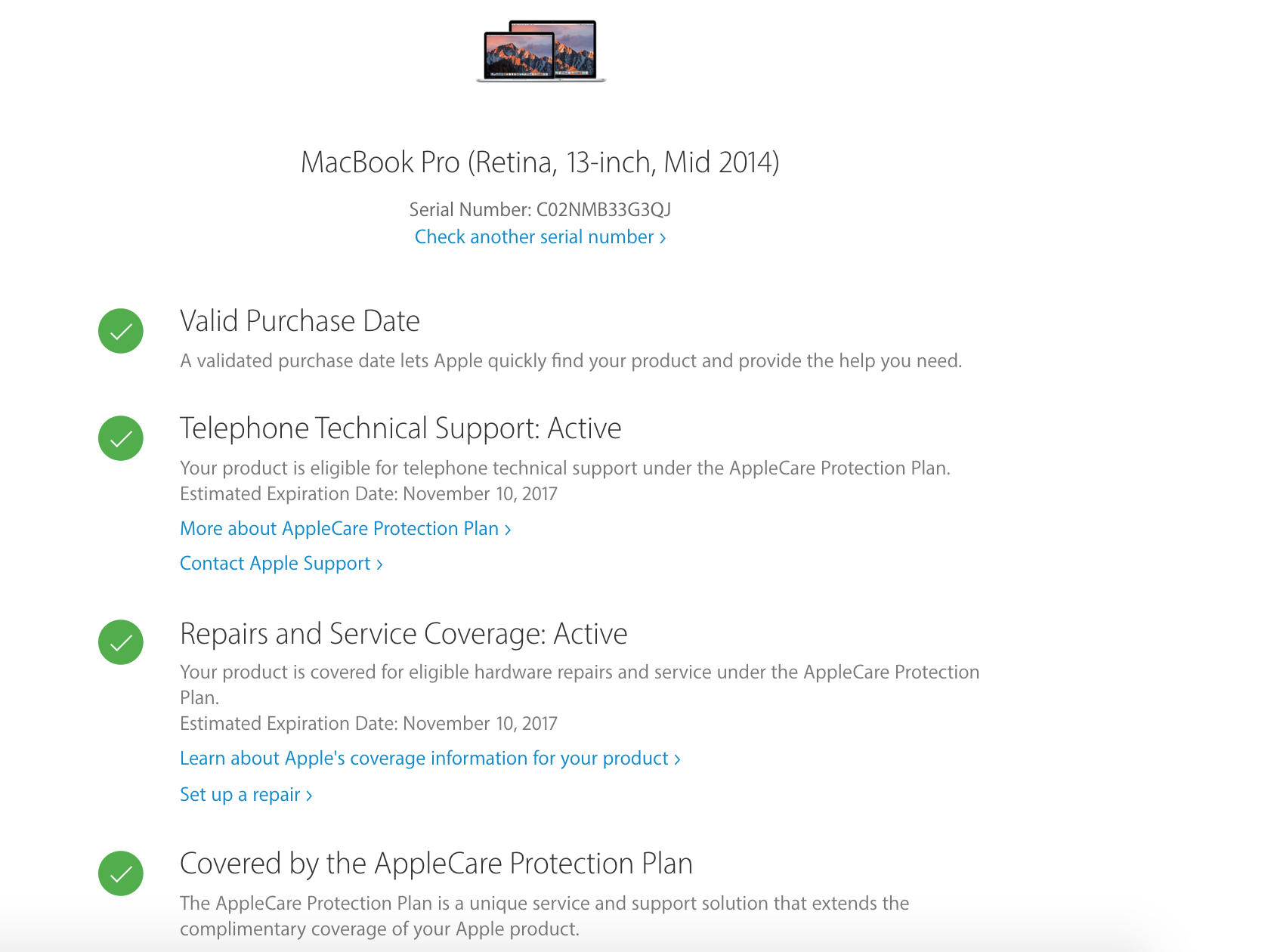1277x952 pixels.
Task: Click green checkmark beside Telephone Technical Support
Action: point(121,438)
